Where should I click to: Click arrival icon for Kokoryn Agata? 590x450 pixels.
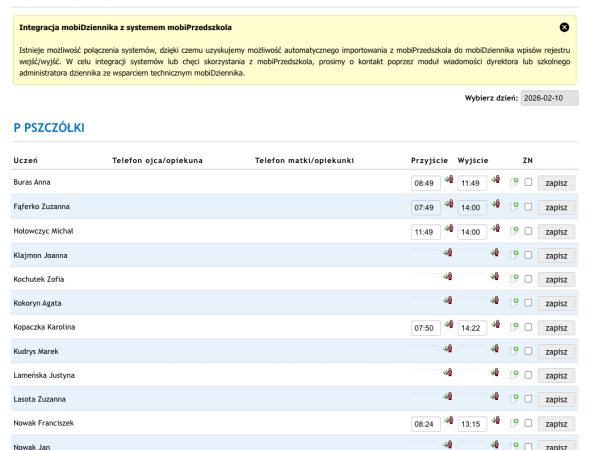click(448, 300)
